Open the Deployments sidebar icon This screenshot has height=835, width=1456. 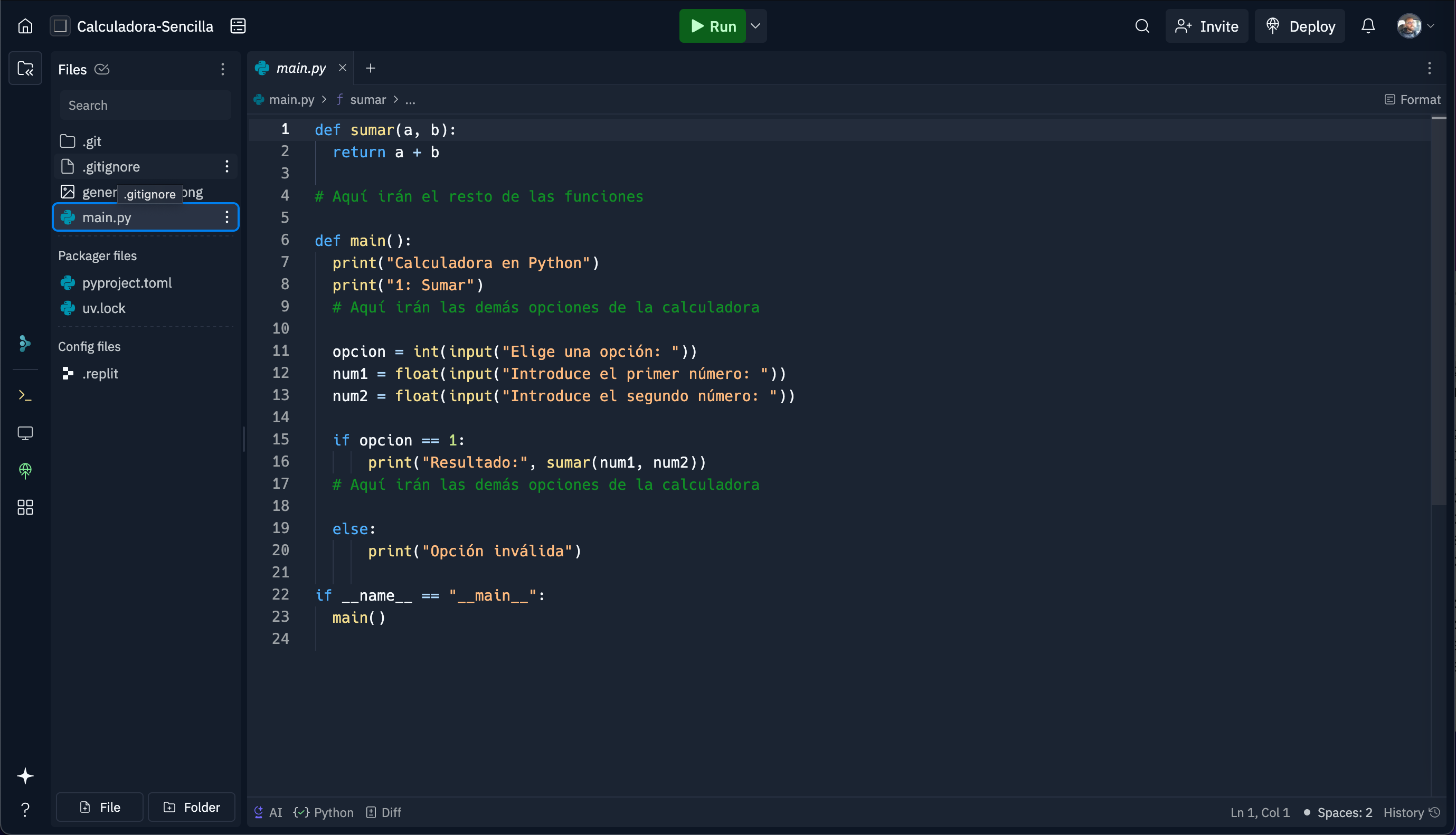click(x=25, y=470)
